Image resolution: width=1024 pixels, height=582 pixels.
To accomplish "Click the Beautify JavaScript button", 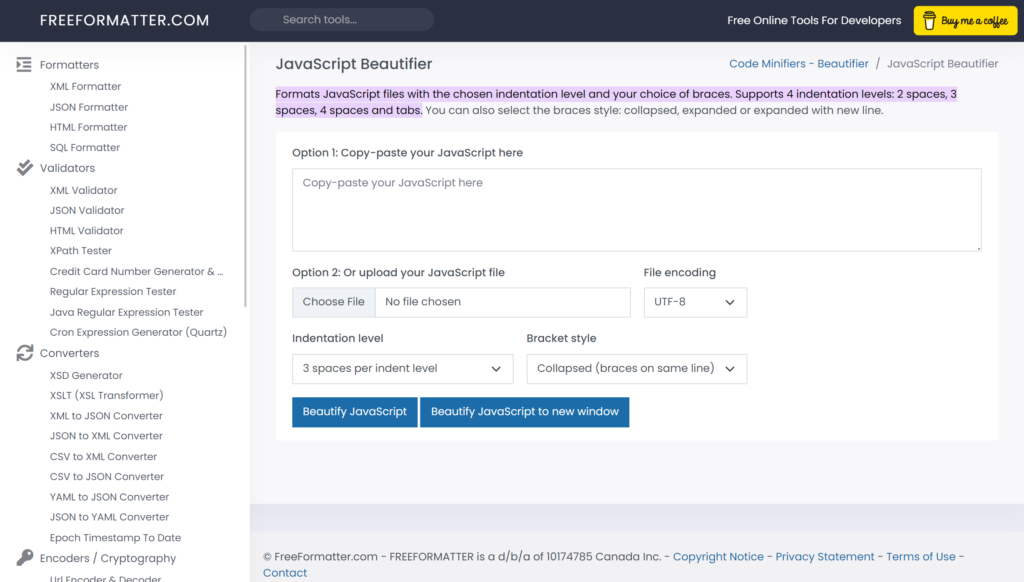I will pos(355,412).
